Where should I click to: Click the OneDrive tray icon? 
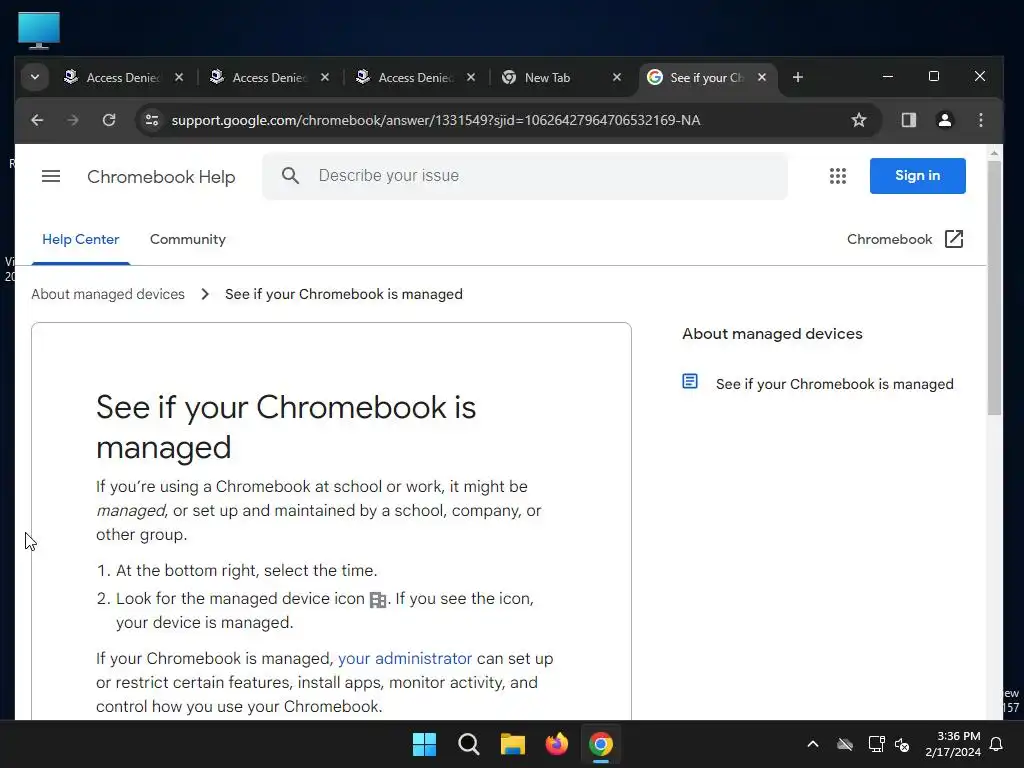coord(845,744)
